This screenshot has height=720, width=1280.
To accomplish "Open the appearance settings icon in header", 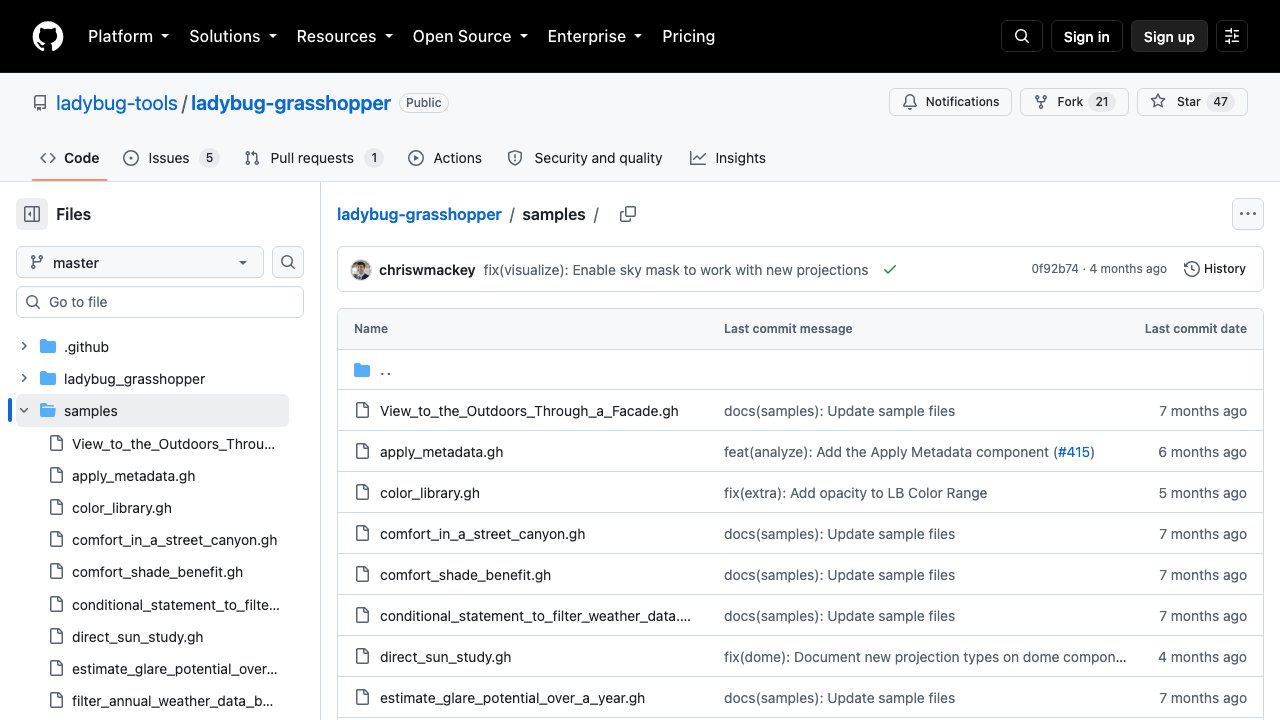I will [1232, 37].
